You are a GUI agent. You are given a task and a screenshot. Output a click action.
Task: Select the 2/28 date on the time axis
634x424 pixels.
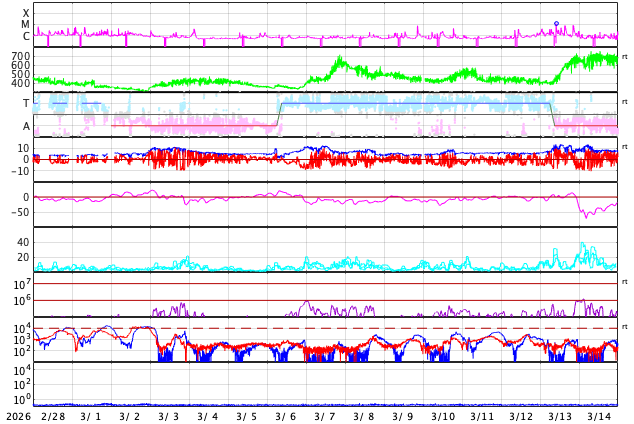click(x=53, y=416)
